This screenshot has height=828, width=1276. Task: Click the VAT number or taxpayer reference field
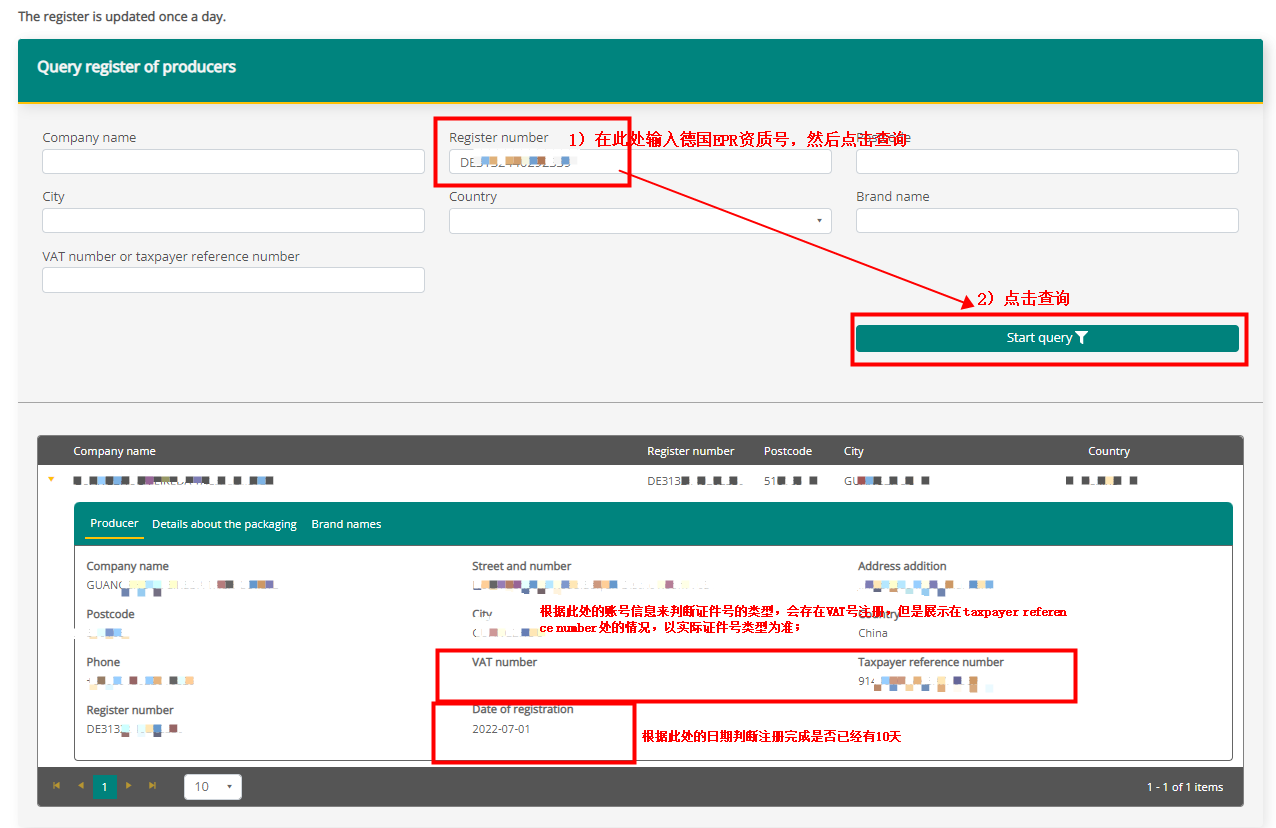coord(233,280)
